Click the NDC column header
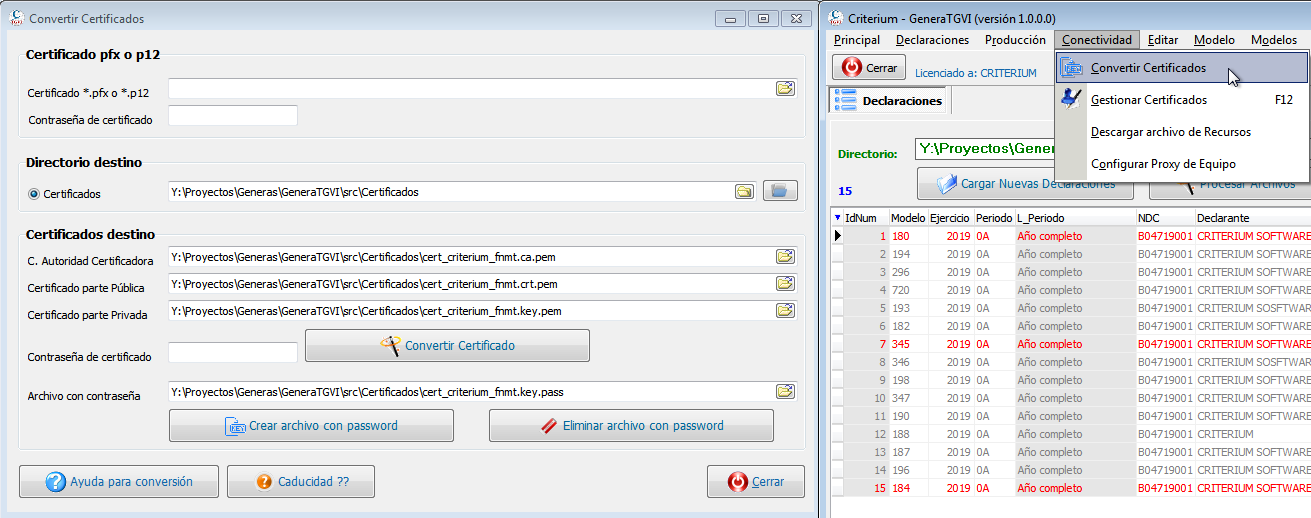Image resolution: width=1311 pixels, height=518 pixels. tap(1164, 217)
